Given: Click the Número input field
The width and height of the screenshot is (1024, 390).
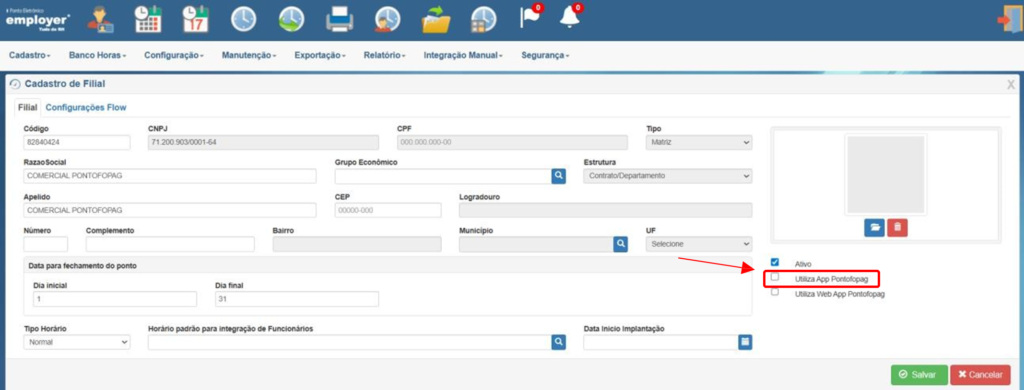Looking at the screenshot, I should 46,244.
